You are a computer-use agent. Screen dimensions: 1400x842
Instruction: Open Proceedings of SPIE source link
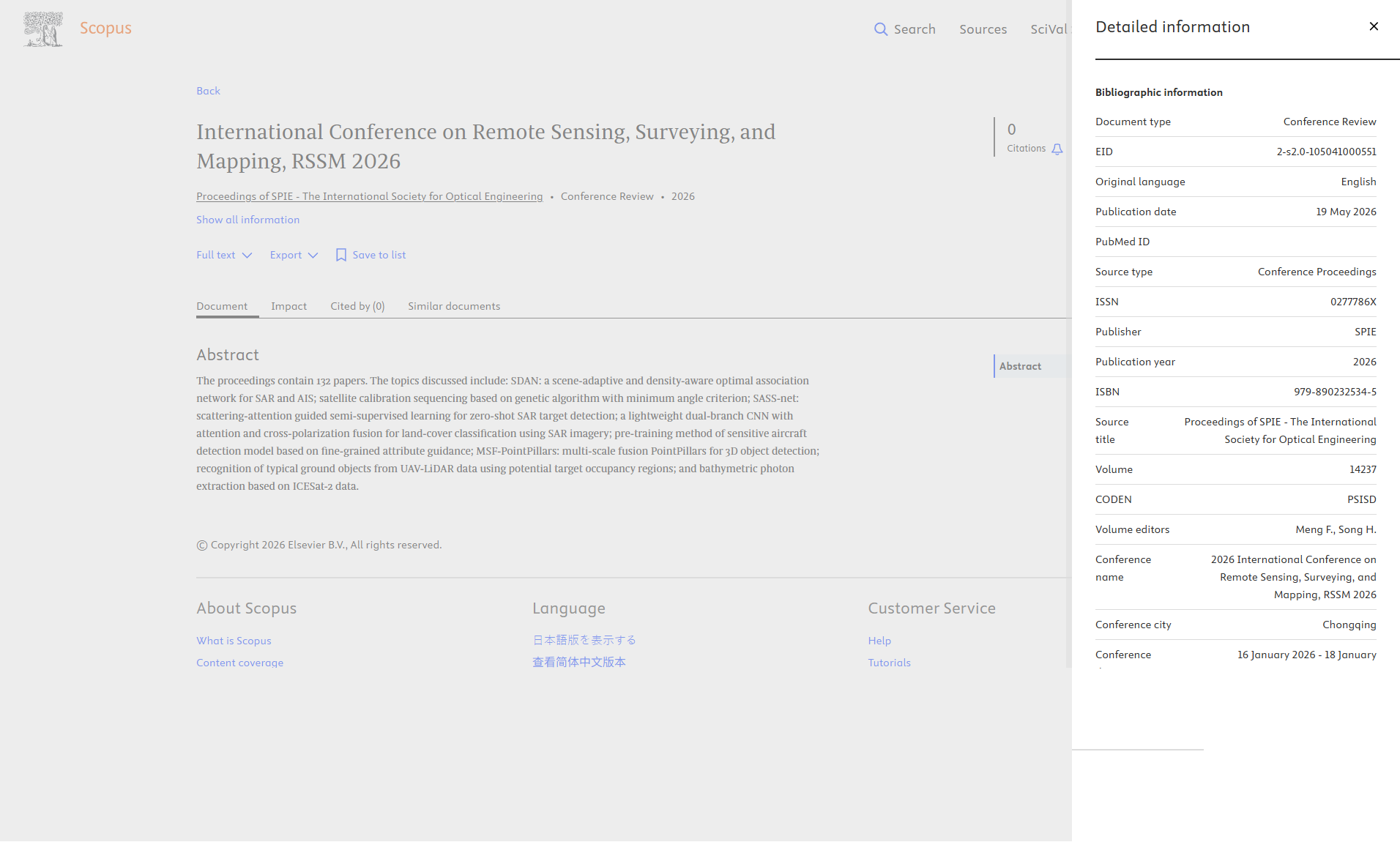[x=370, y=196]
